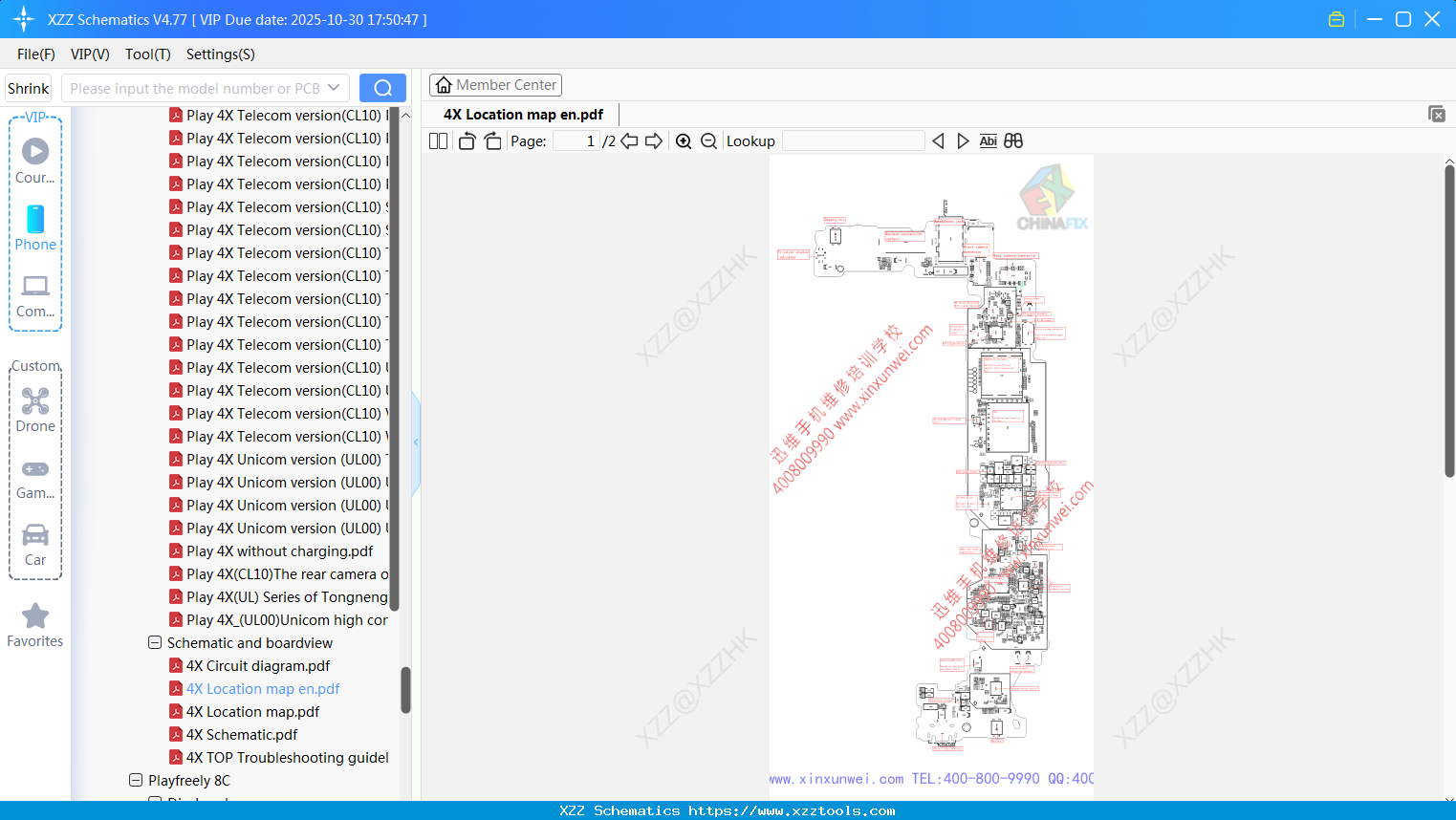1456x820 pixels.
Task: Open Play 4X(UL) Series of Tongneng file
Action: pos(287,597)
